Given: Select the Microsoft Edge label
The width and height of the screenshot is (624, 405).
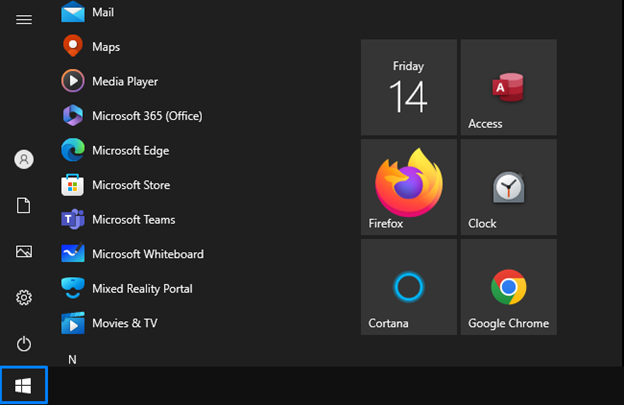Looking at the screenshot, I should tap(131, 150).
